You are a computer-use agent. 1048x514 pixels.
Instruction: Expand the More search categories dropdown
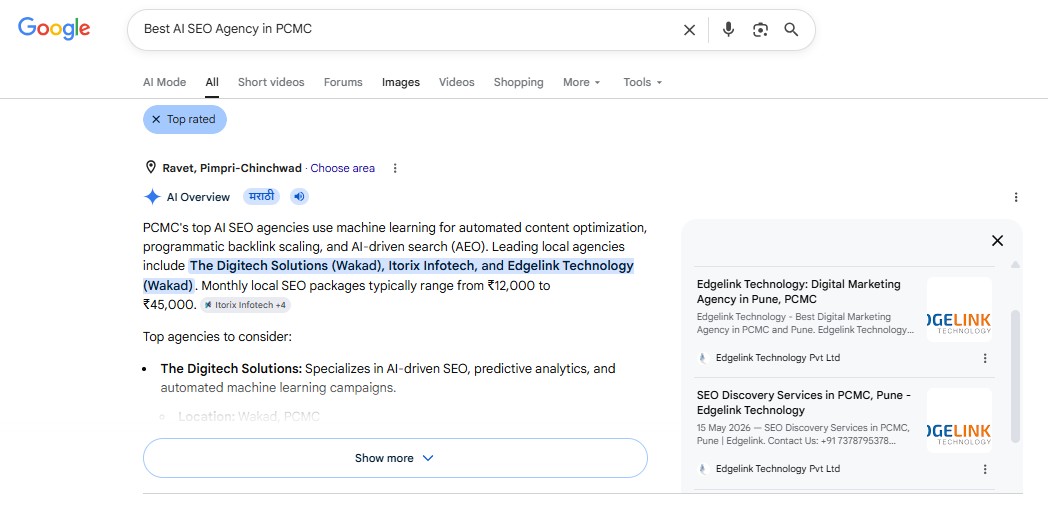pyautogui.click(x=581, y=82)
